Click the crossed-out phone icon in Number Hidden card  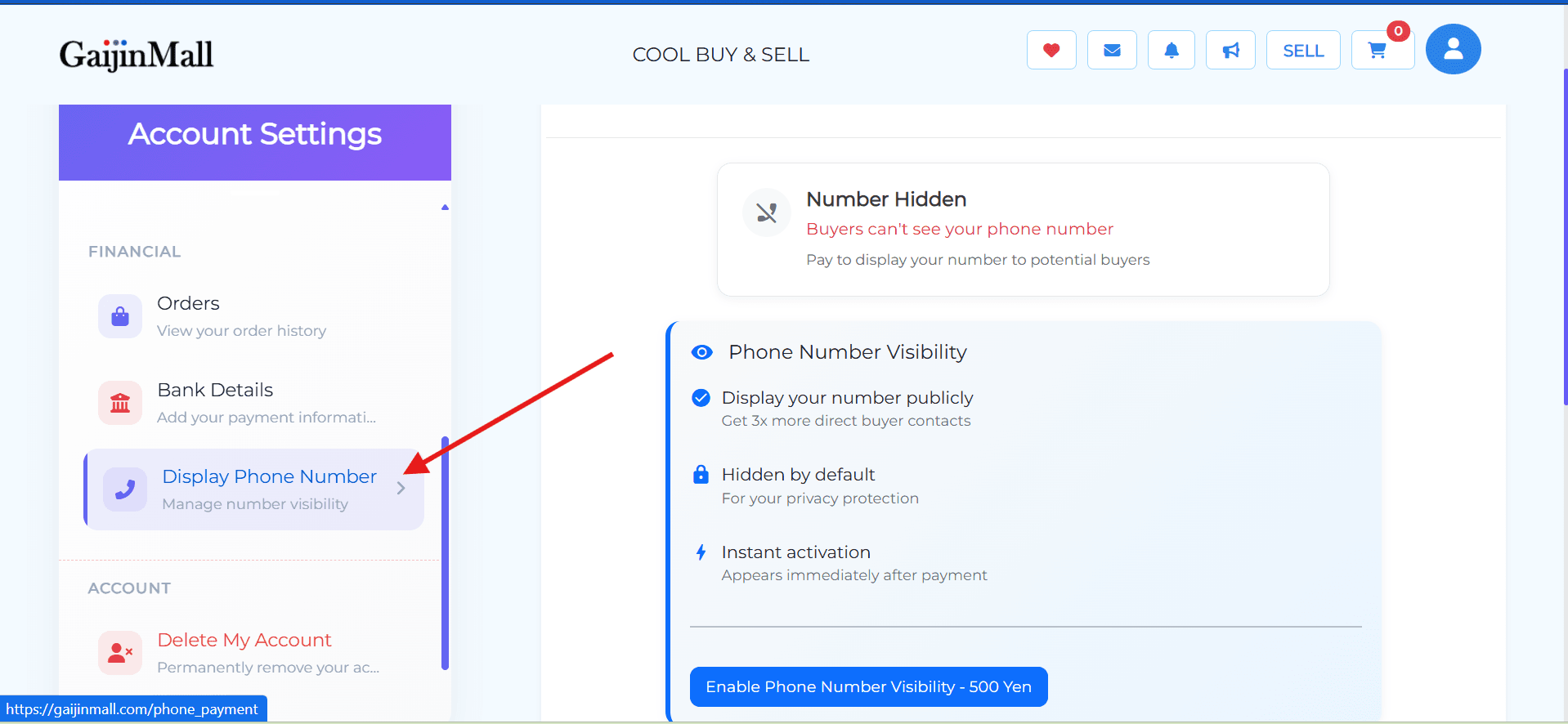[766, 212]
